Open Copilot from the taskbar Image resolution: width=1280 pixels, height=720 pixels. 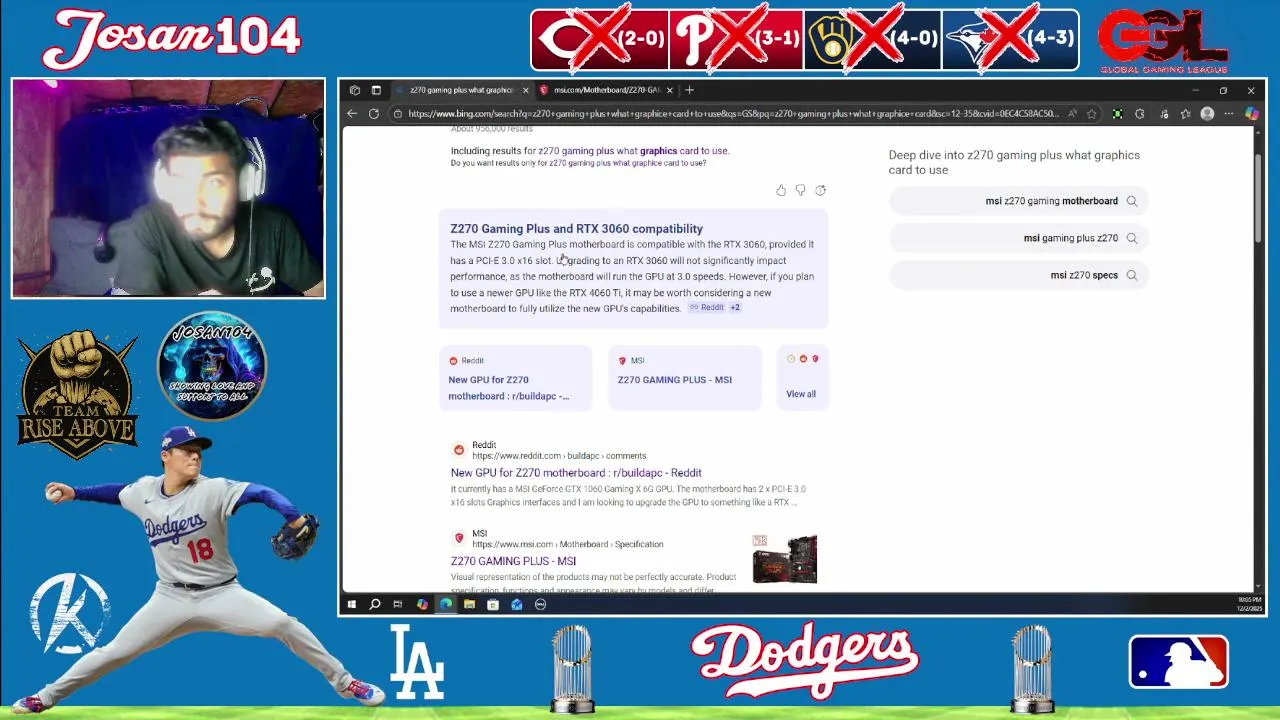422,604
